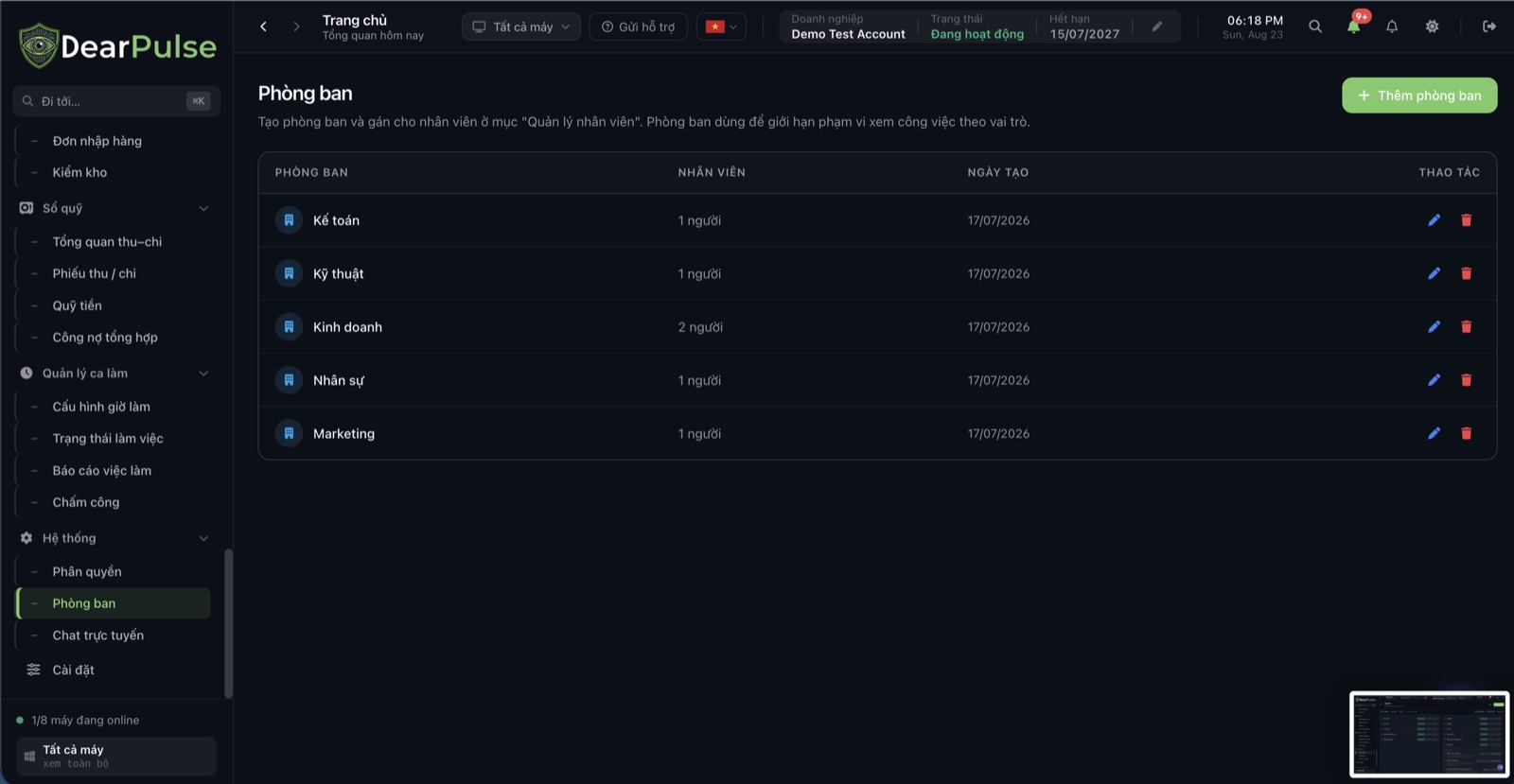
Task: Delete the Kế toán department
Action: click(x=1466, y=220)
